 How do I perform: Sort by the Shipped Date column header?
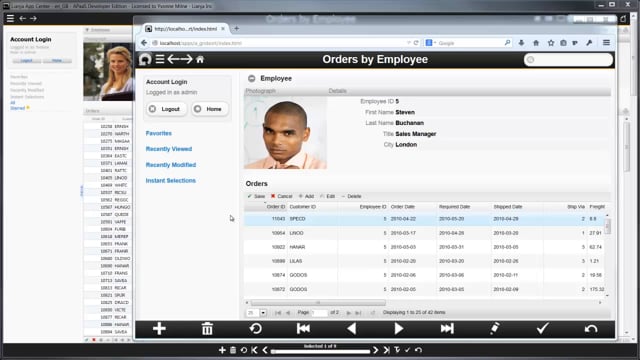pyautogui.click(x=517, y=207)
